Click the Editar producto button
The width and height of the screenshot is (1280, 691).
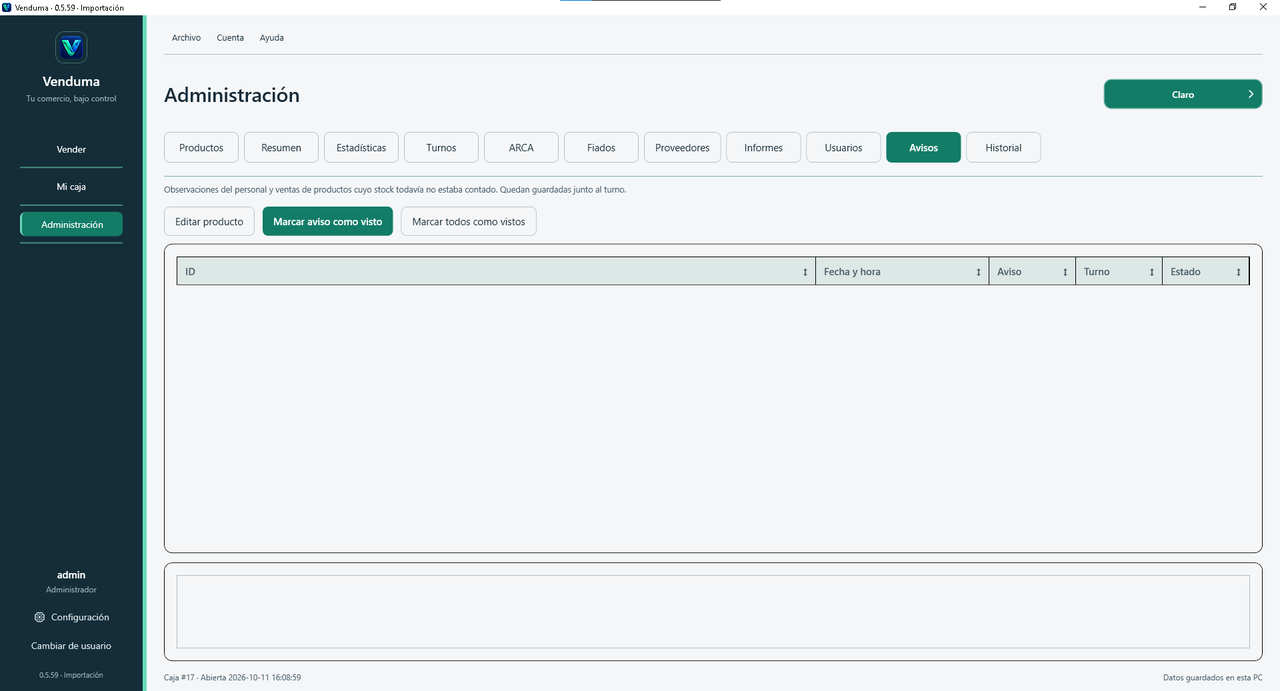point(209,221)
